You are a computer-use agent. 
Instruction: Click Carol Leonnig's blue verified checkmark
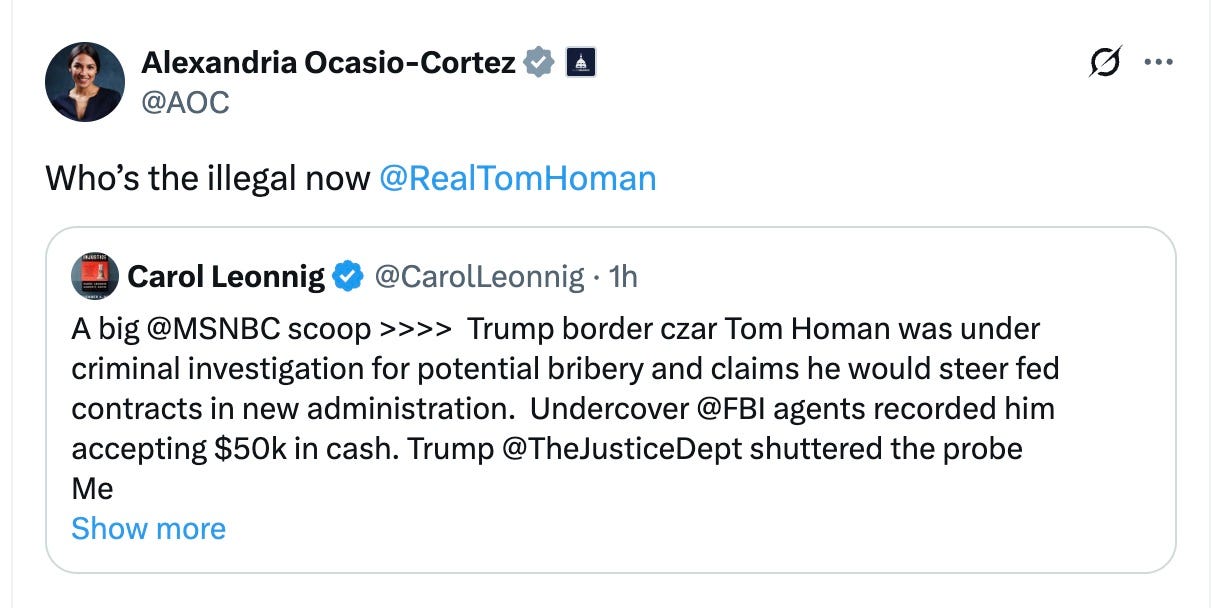coord(345,278)
